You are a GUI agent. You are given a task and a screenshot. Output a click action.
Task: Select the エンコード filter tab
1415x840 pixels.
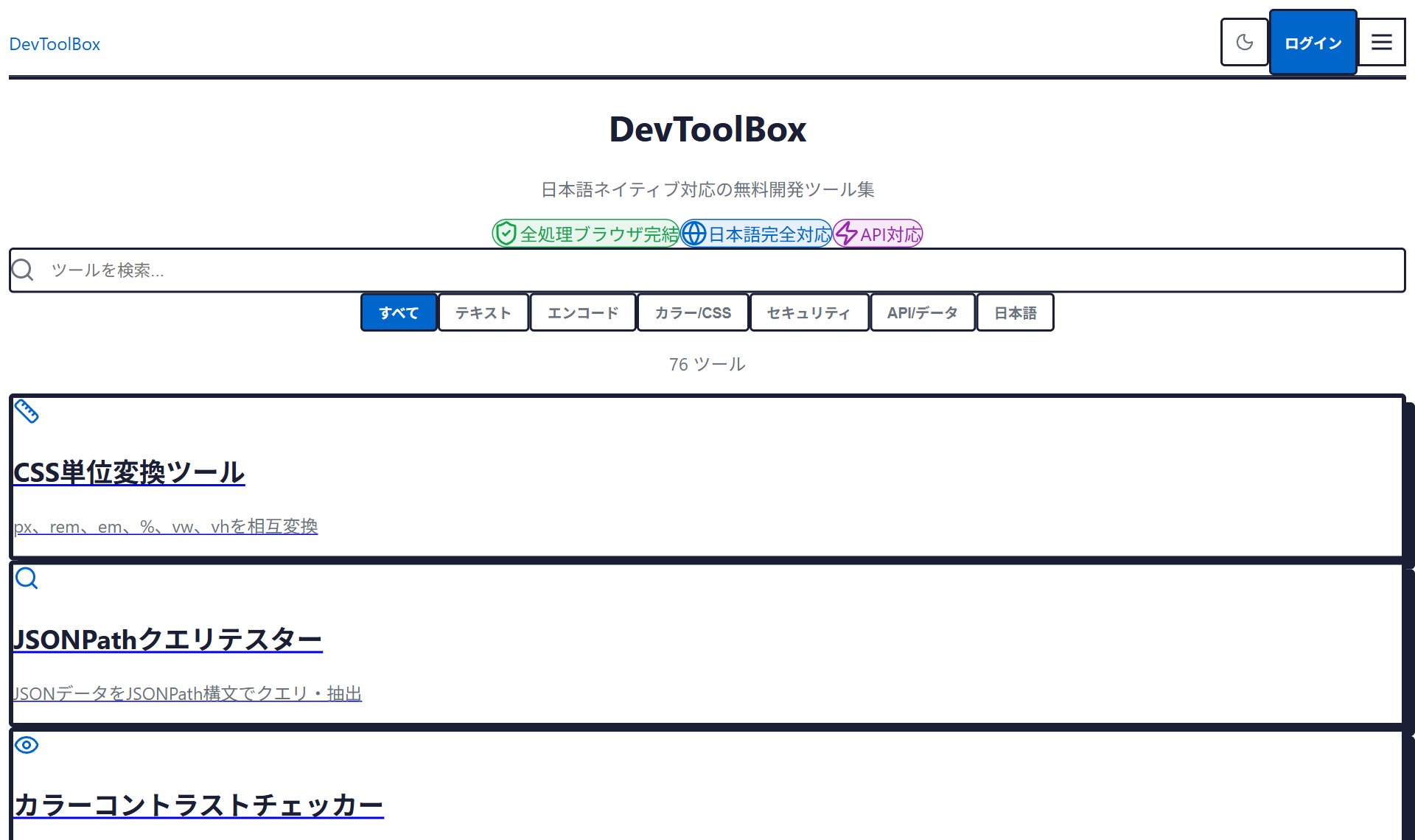coord(582,312)
